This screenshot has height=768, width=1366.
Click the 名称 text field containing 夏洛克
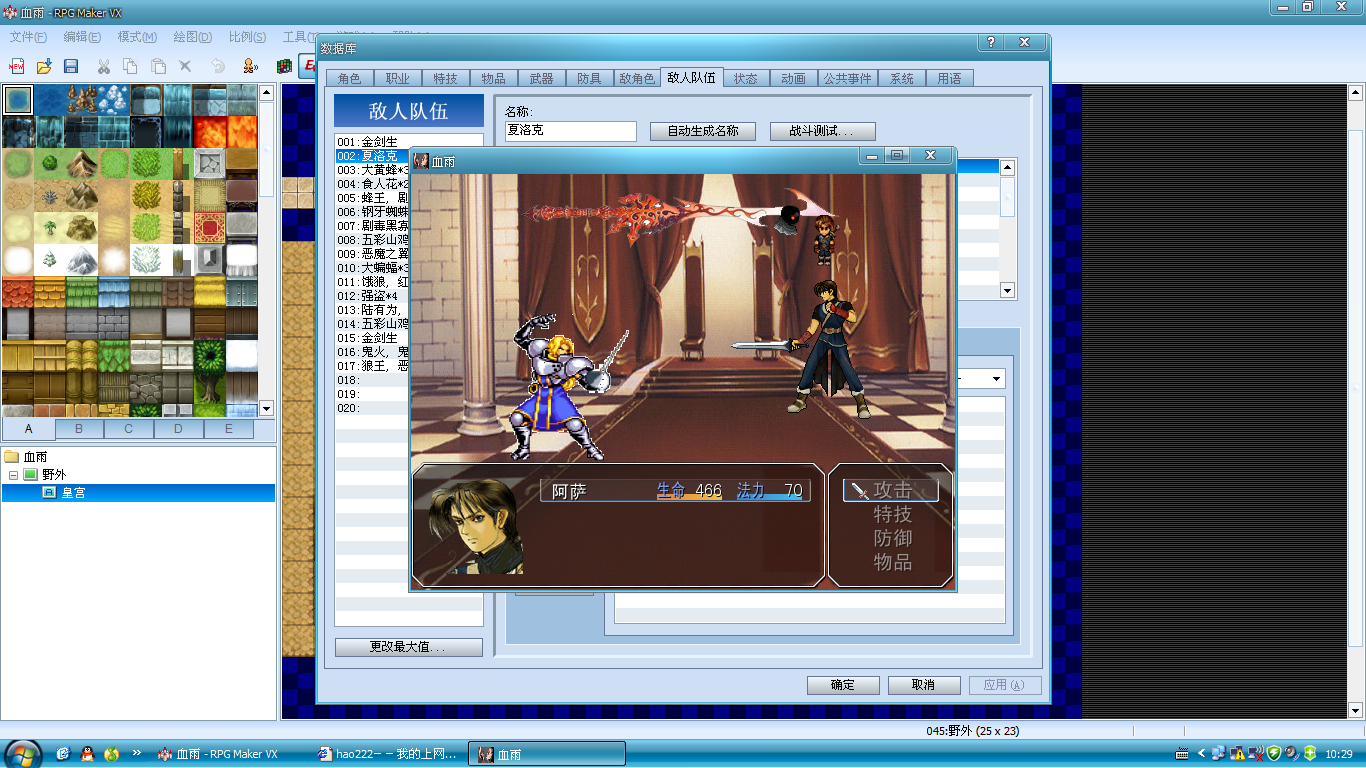(x=570, y=131)
